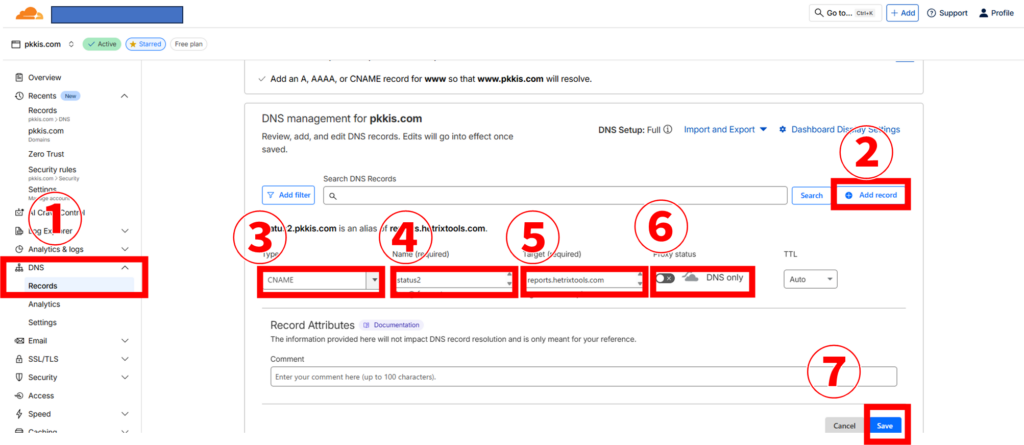Toggle the Proxy status switch
The width and height of the screenshot is (1024, 445).
pos(665,278)
